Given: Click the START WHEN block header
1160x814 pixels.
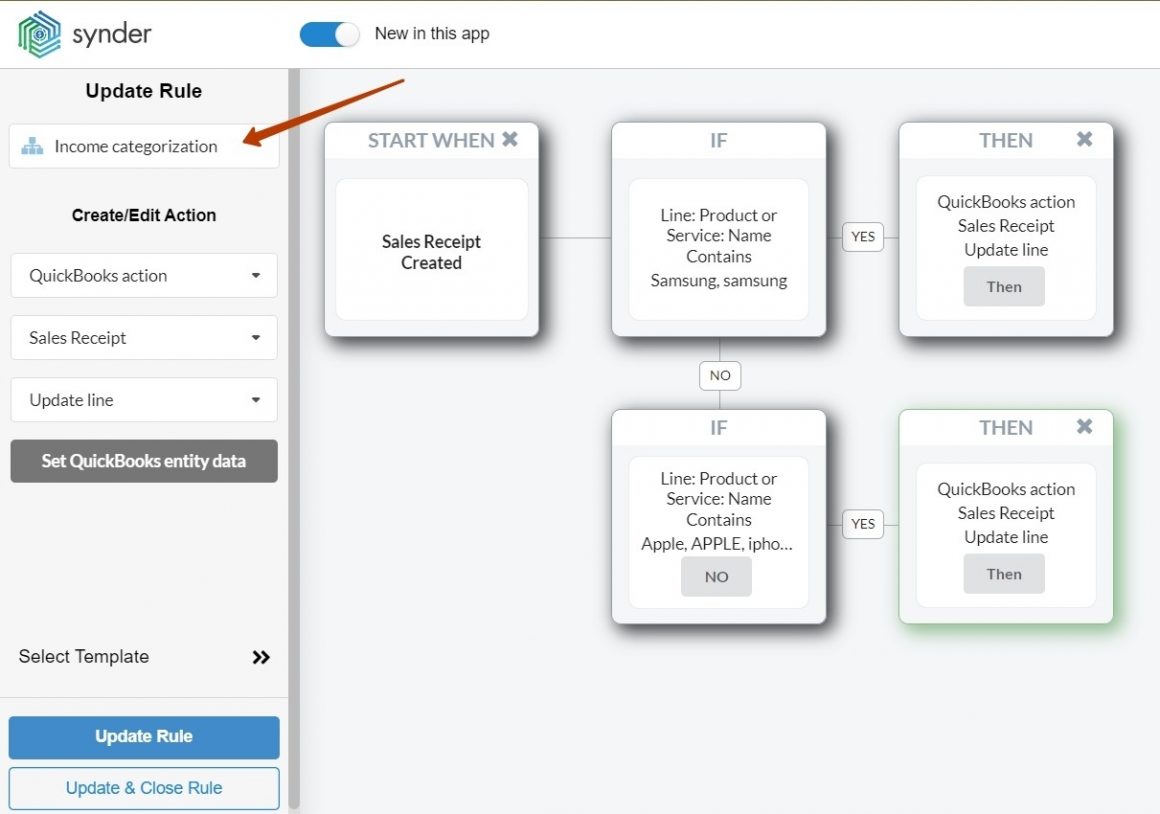Looking at the screenshot, I should tap(431, 141).
